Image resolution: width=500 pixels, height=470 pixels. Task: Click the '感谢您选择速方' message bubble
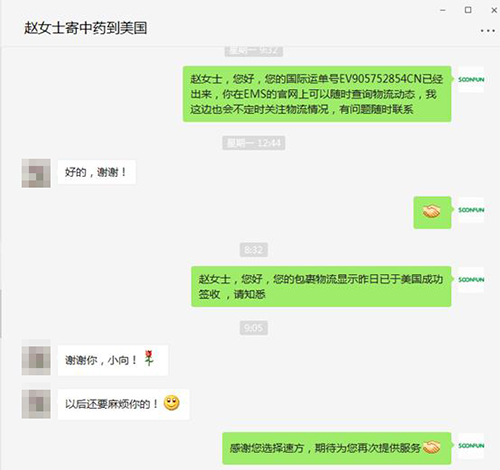point(337,448)
